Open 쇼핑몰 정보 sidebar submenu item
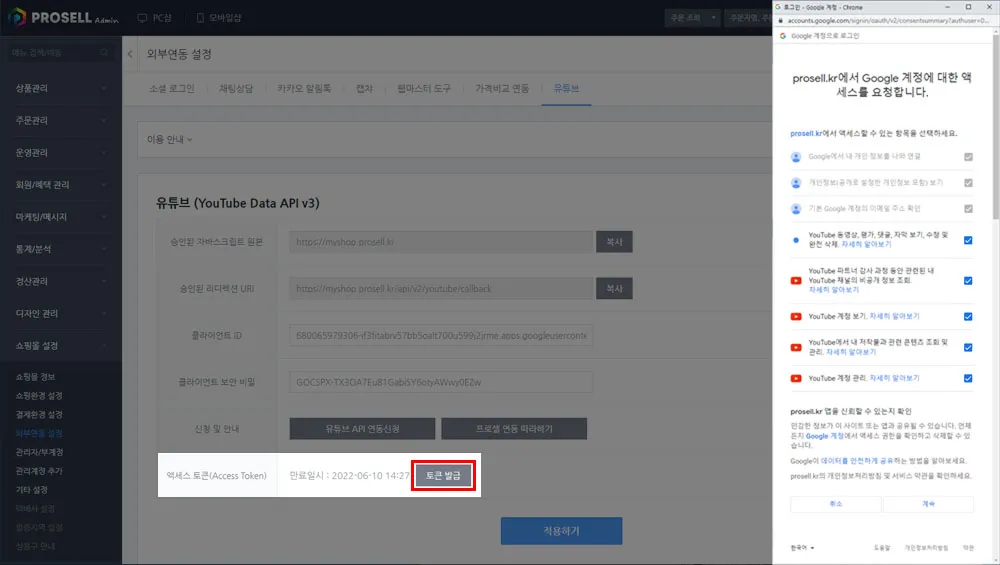Viewport: 1000px width, 565px height. tap(35, 377)
